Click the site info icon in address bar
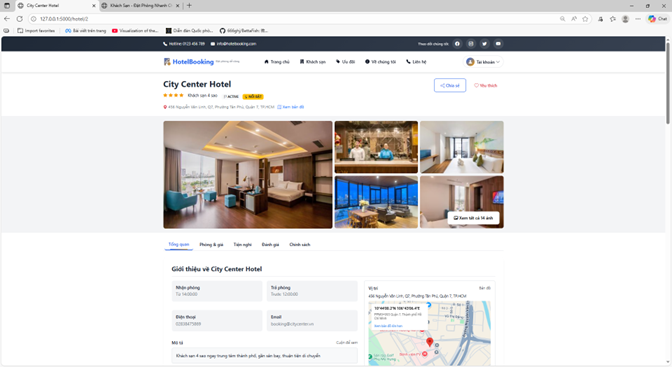The height and width of the screenshot is (367, 672). click(x=33, y=19)
